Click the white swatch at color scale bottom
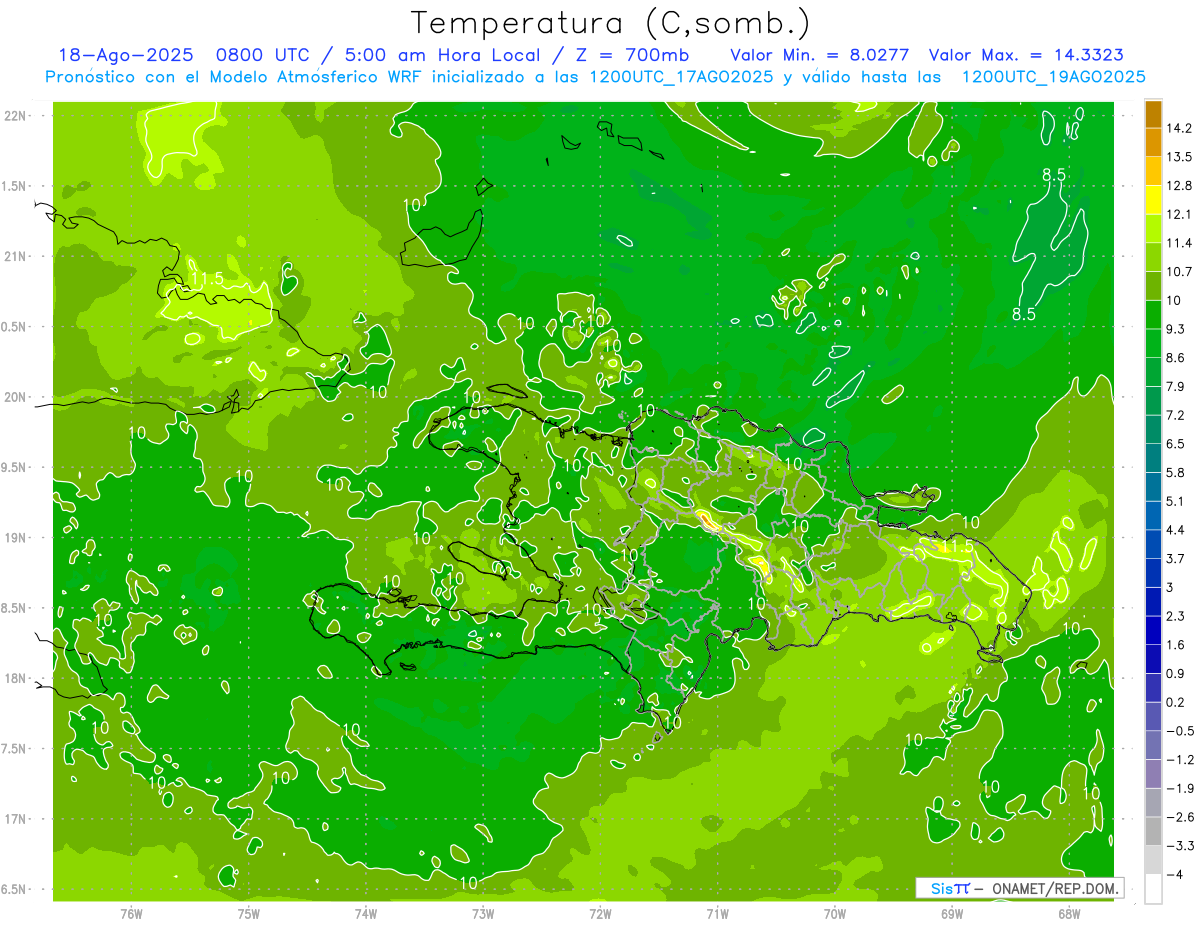The height and width of the screenshot is (927, 1200). pos(1153,889)
